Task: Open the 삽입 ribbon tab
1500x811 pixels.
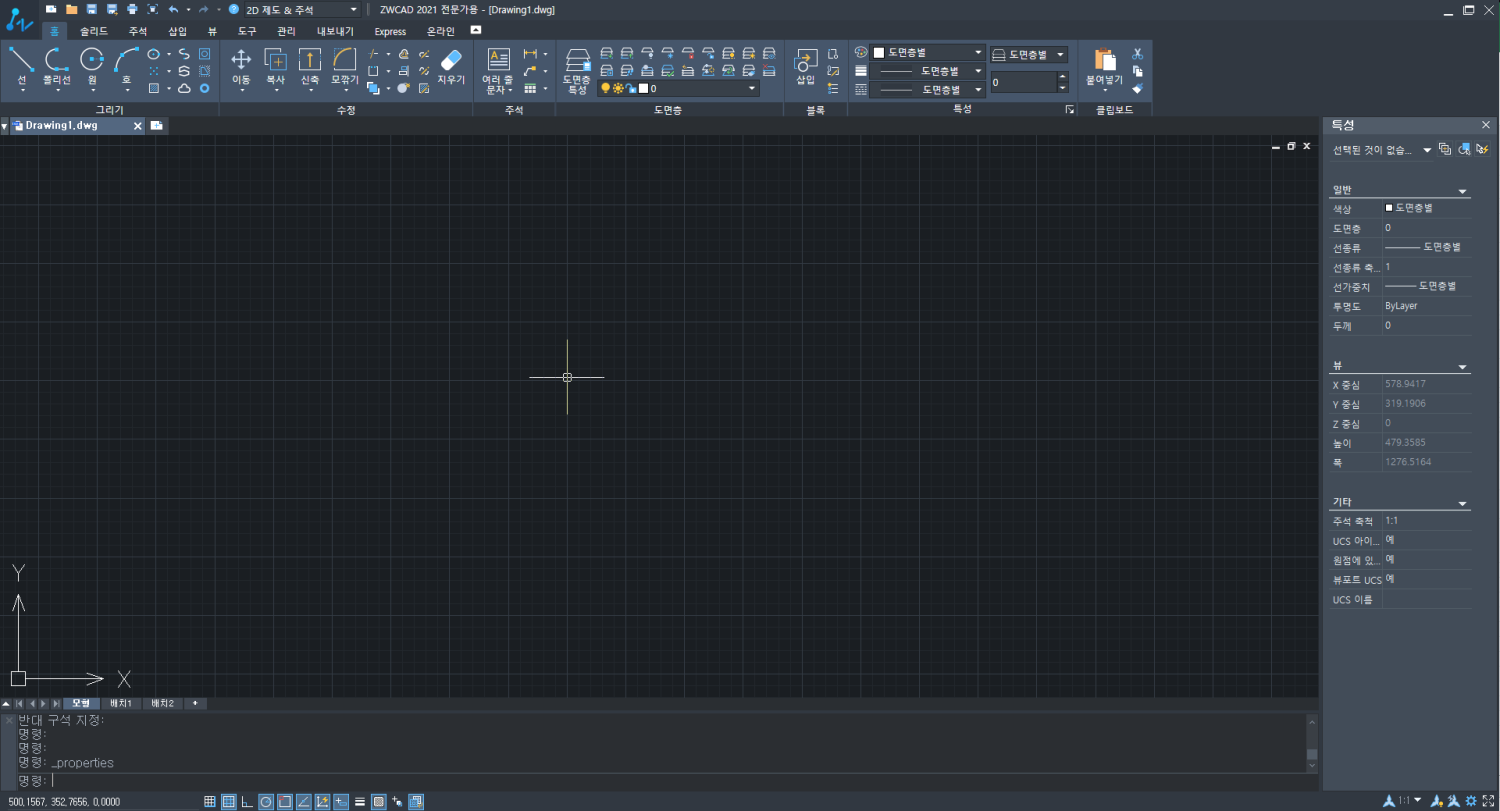Action: pos(177,31)
